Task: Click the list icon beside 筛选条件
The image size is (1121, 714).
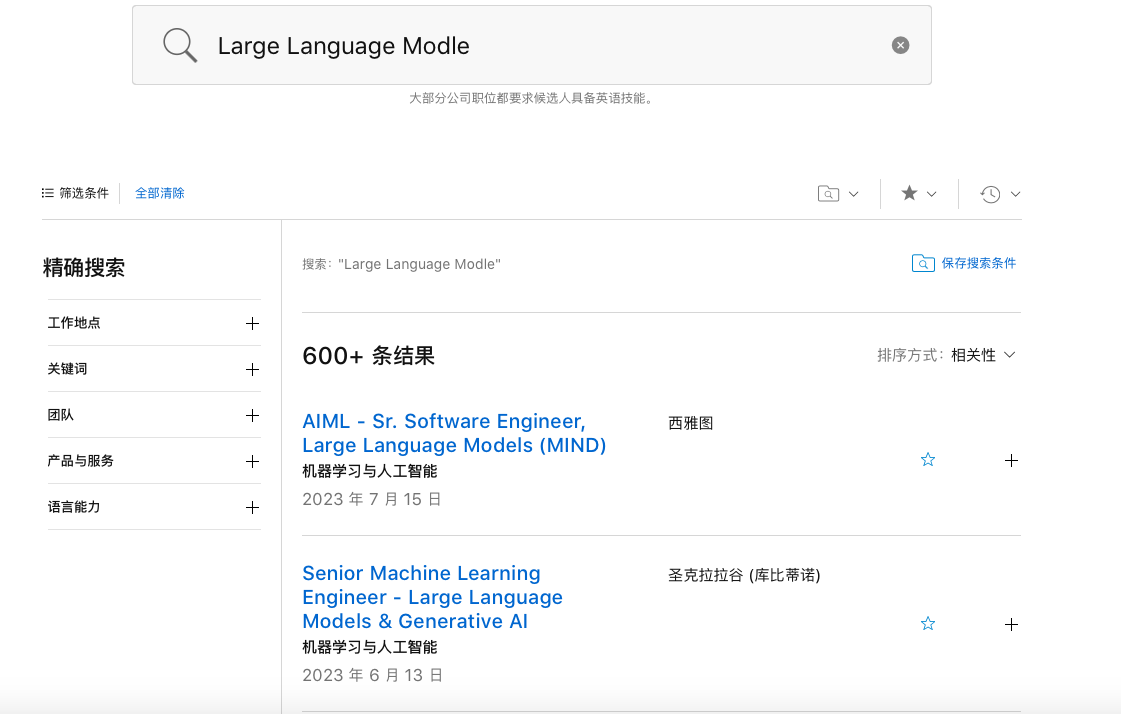Action: [x=46, y=193]
